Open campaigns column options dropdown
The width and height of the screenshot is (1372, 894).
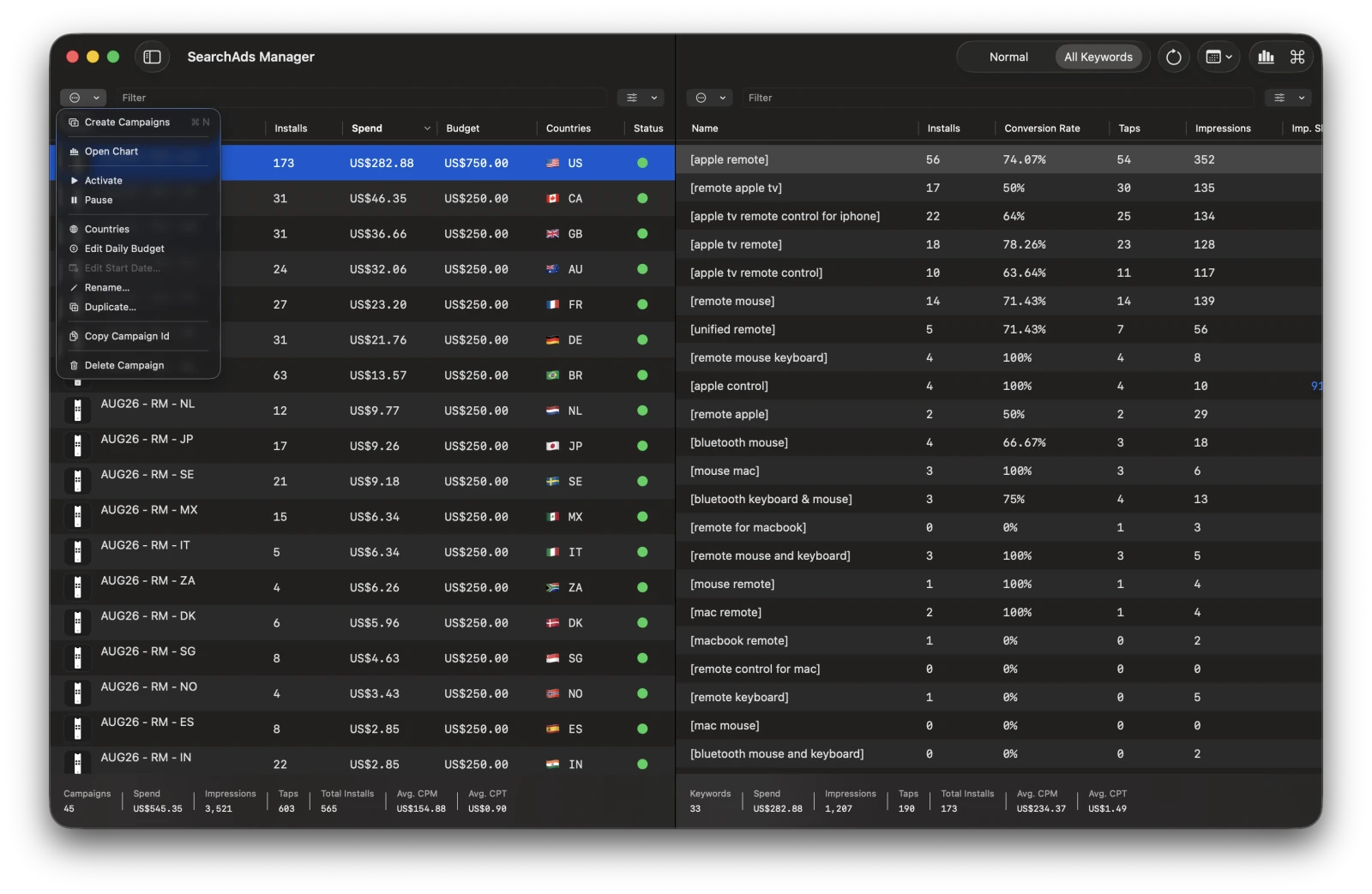point(641,98)
